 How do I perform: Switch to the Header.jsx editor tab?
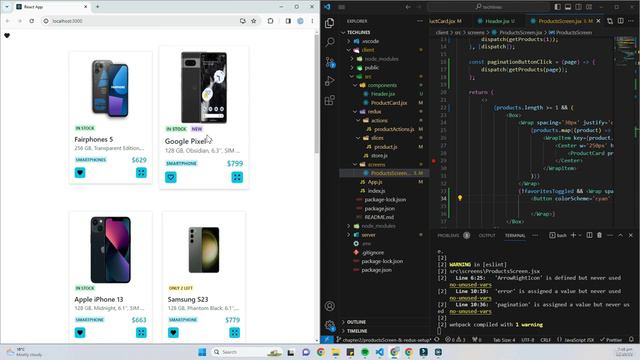496,21
